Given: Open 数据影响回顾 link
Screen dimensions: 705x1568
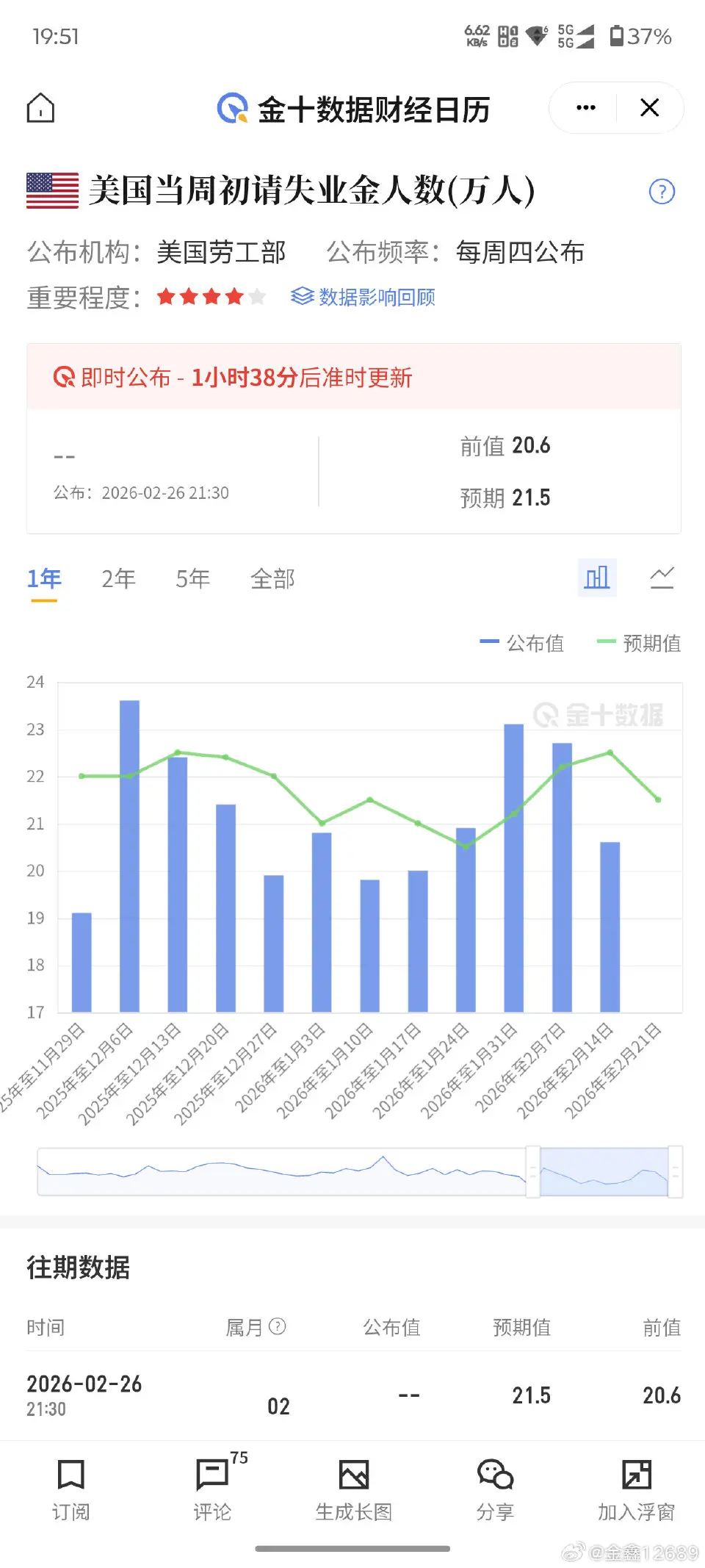Looking at the screenshot, I should click(363, 297).
